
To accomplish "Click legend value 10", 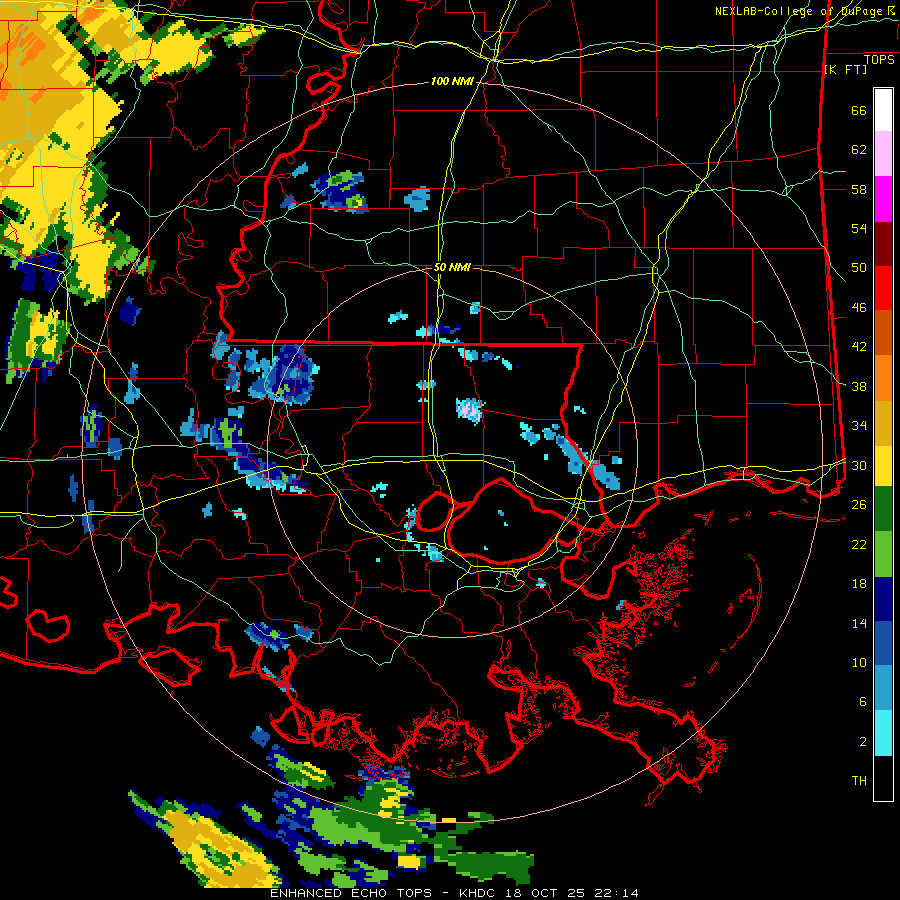I will point(859,662).
